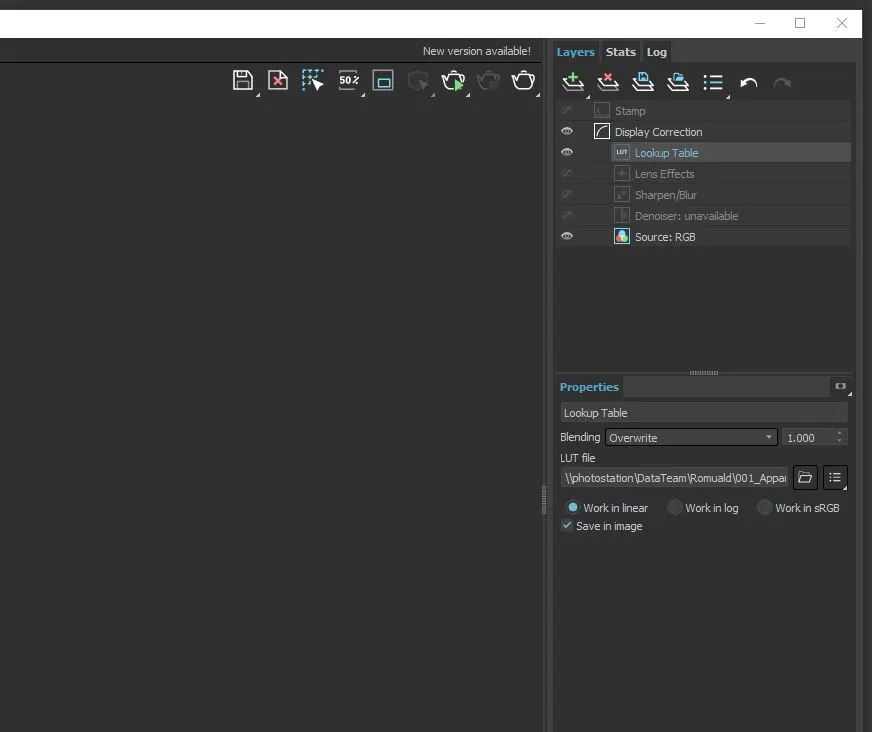Click the Lookup Table name field in Properties
This screenshot has height=732, width=872.
pos(704,413)
